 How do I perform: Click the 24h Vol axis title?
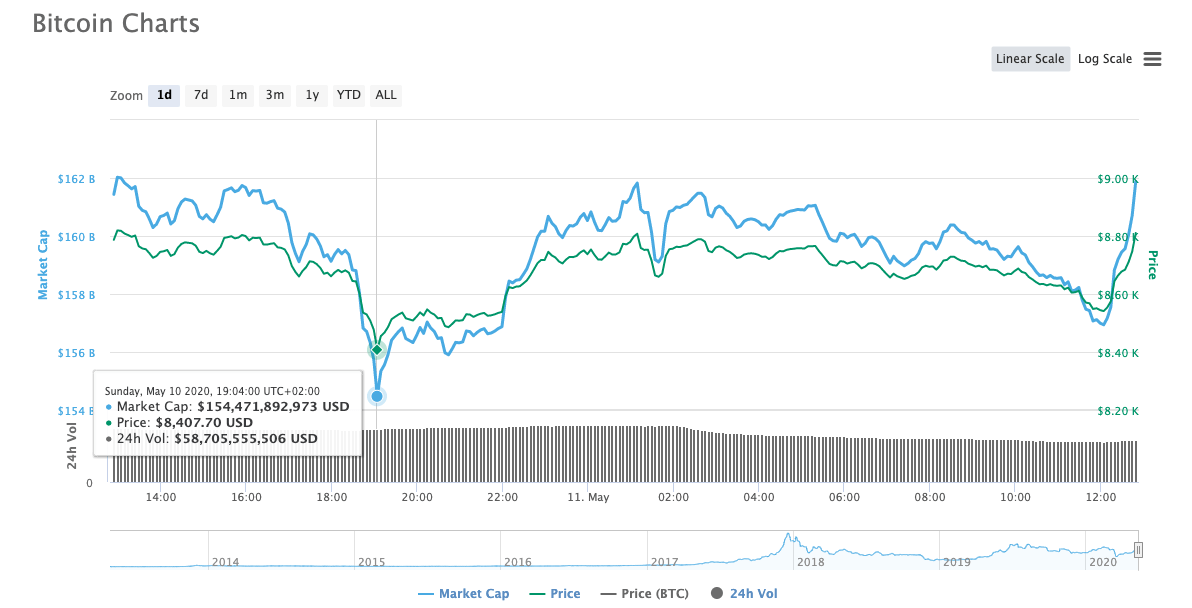click(x=72, y=446)
